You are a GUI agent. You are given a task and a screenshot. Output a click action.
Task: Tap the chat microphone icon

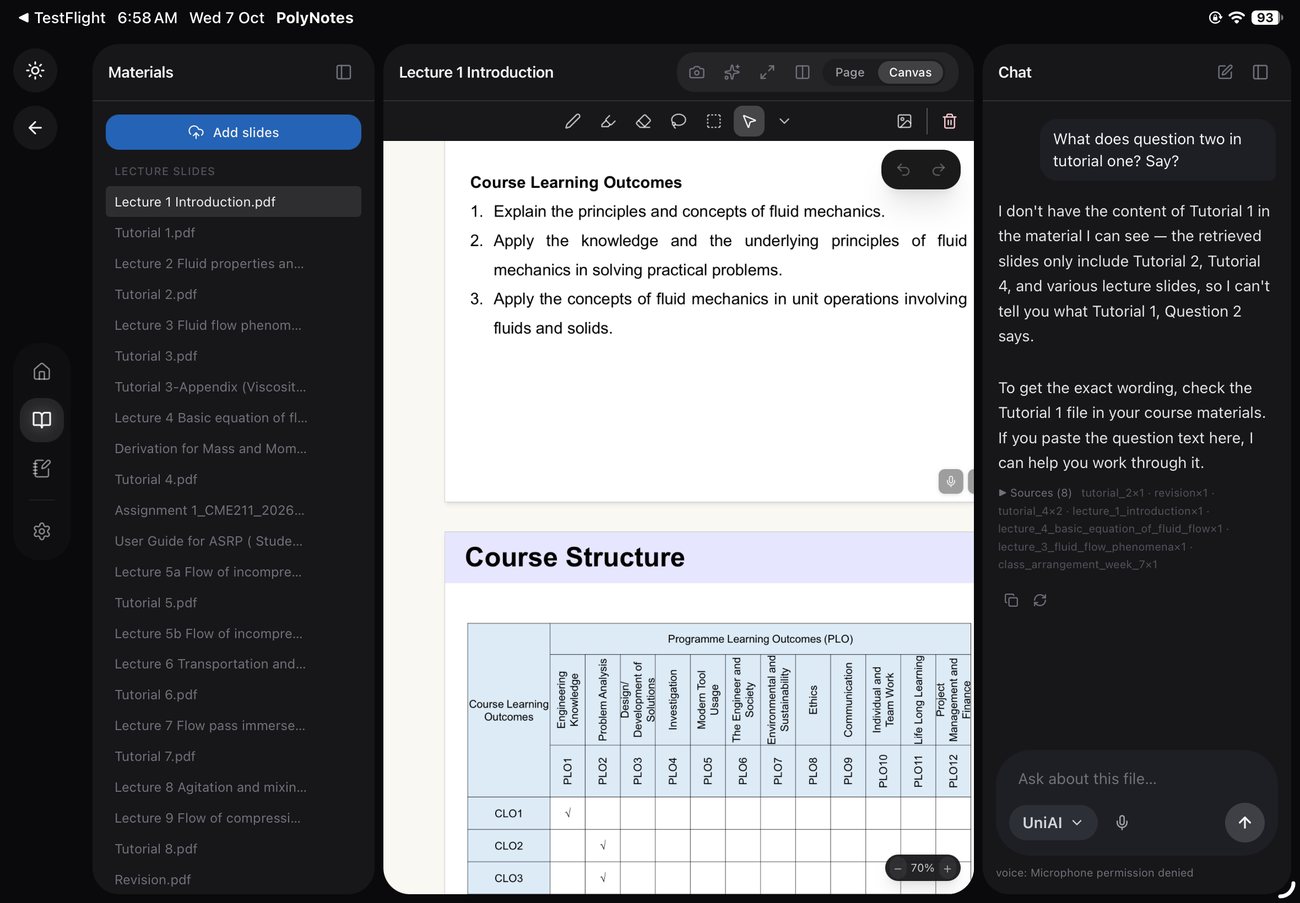pos(1122,822)
